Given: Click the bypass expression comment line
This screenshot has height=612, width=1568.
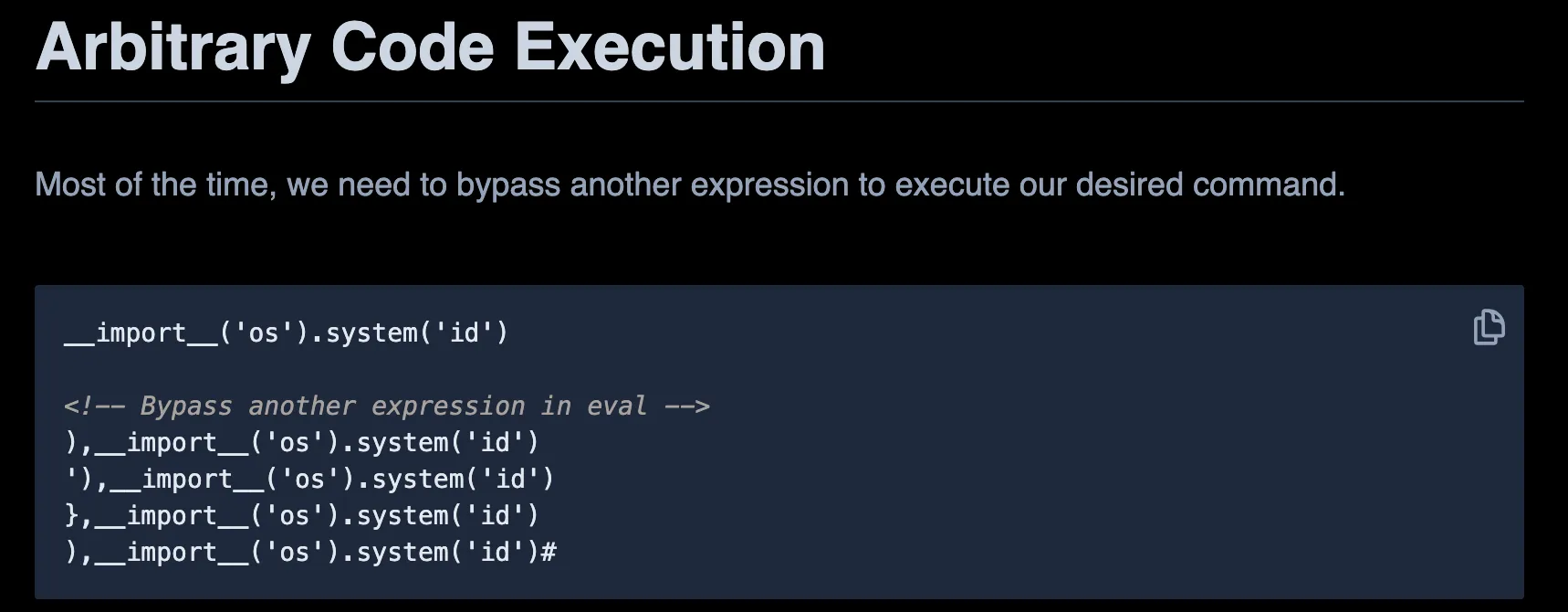Looking at the screenshot, I should [x=386, y=406].
